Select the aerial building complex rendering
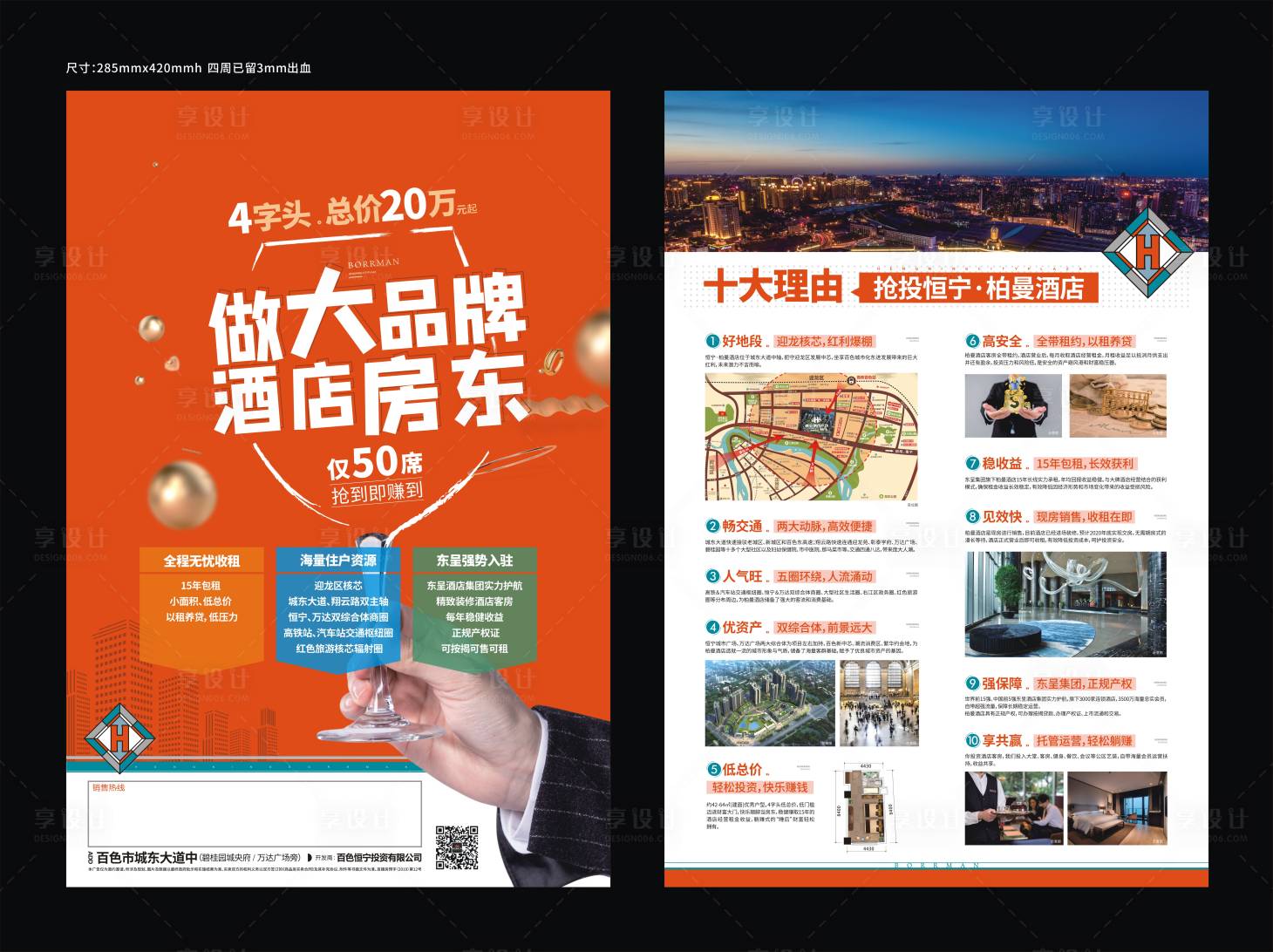Image resolution: width=1273 pixels, height=952 pixels. (x=768, y=703)
